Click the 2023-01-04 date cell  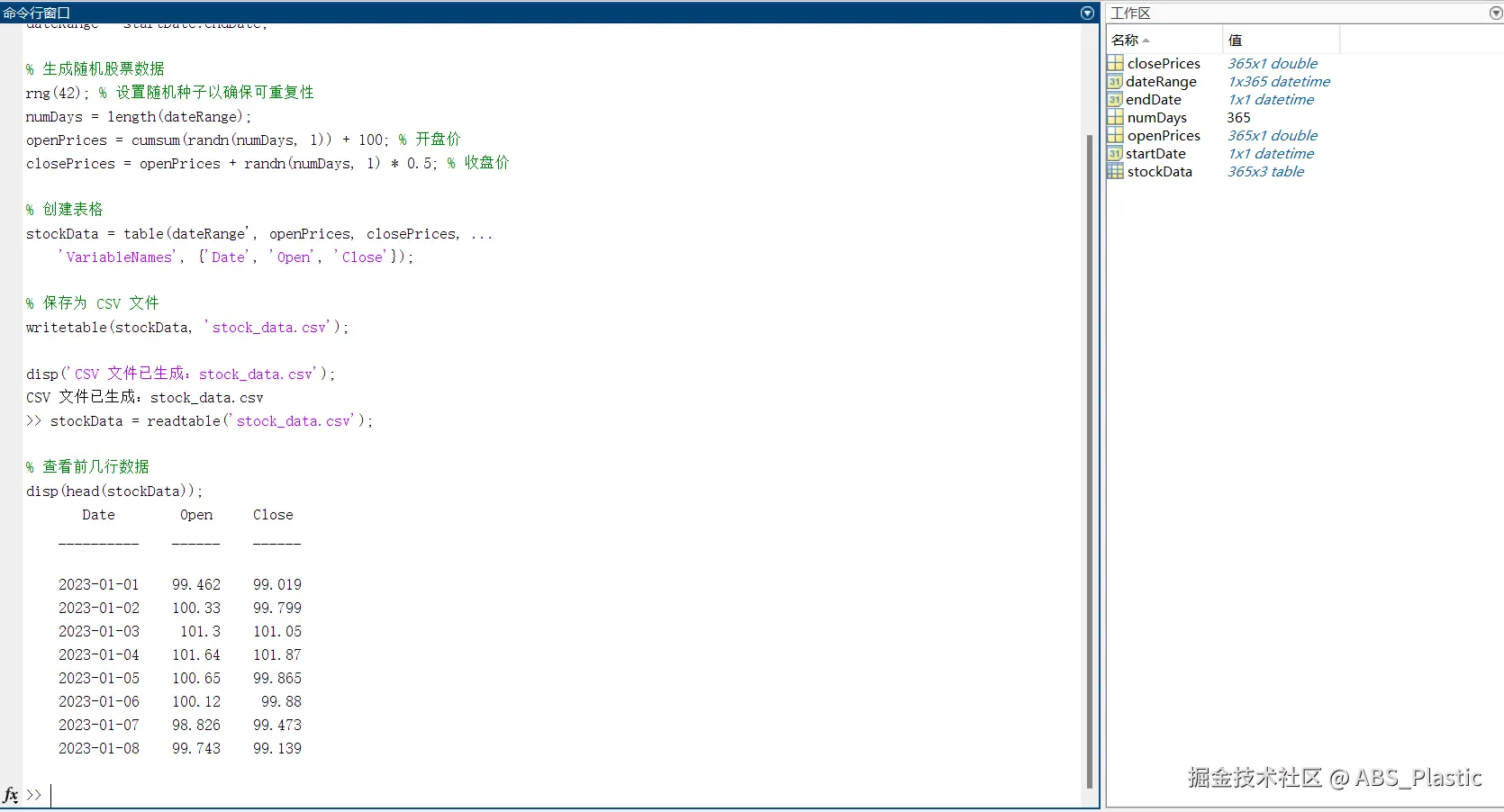coord(99,654)
